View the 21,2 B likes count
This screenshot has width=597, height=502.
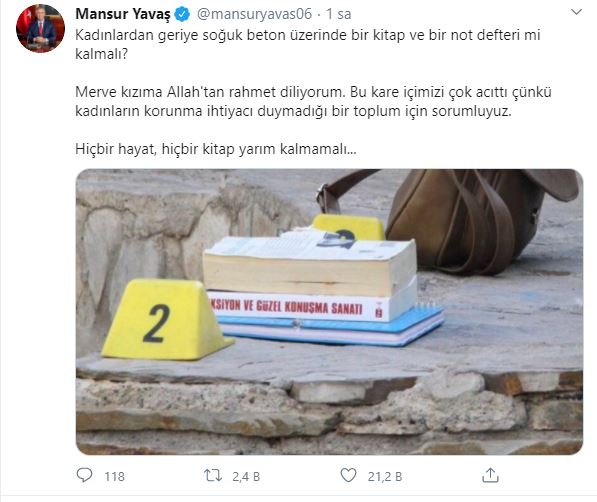[385, 476]
